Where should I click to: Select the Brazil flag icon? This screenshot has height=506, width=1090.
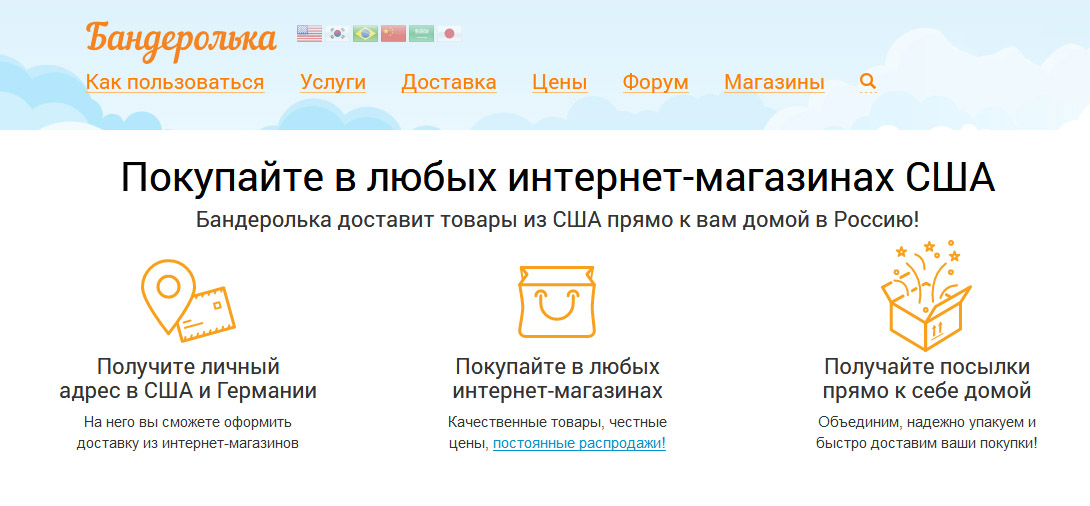point(365,33)
